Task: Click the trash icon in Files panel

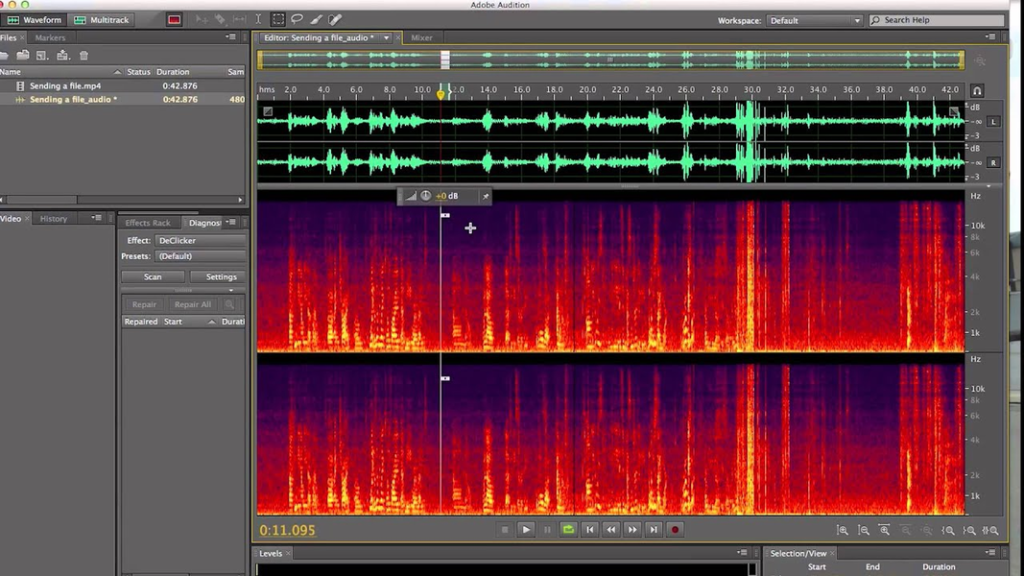Action: pos(84,55)
